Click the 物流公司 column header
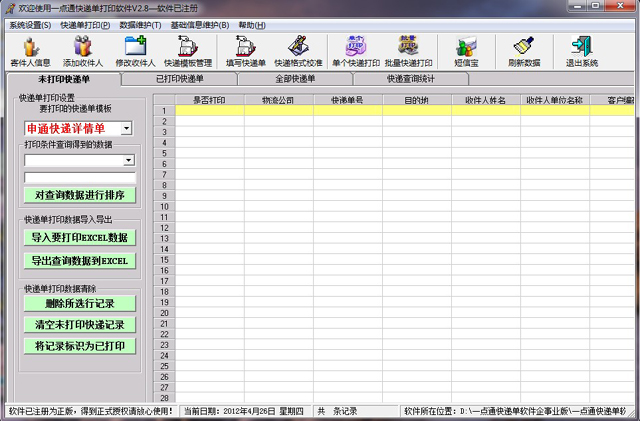Image resolution: width=640 pixels, height=421 pixels. pos(278,100)
